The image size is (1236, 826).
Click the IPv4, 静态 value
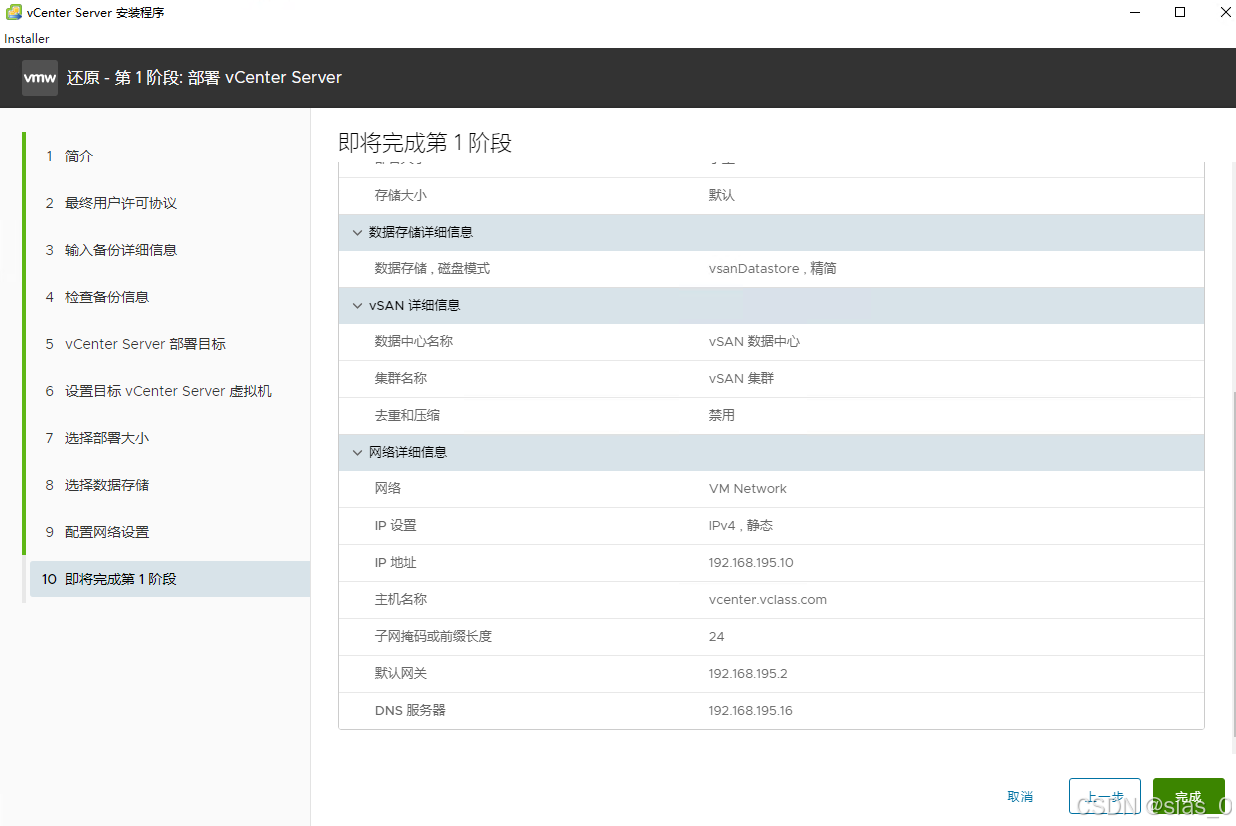click(741, 526)
